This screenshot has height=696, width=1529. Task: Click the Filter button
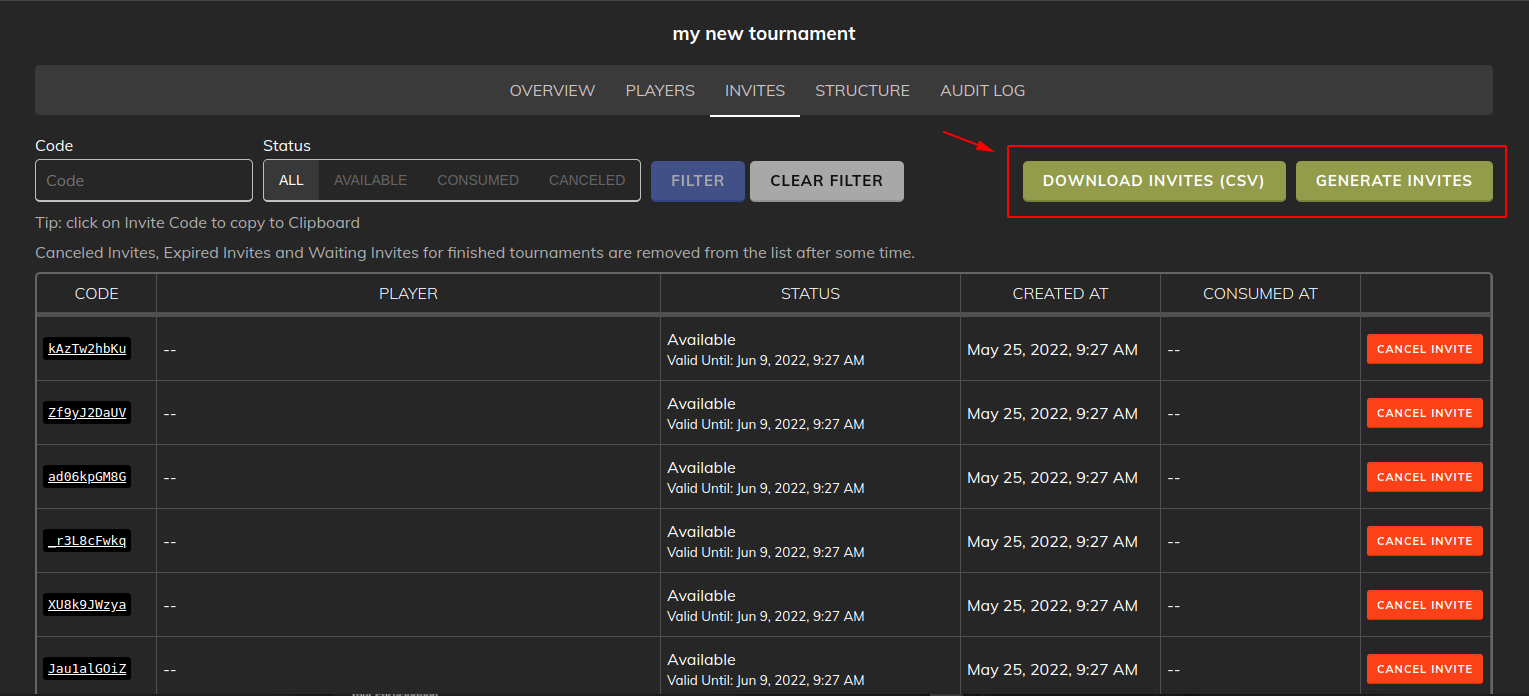[x=698, y=181]
